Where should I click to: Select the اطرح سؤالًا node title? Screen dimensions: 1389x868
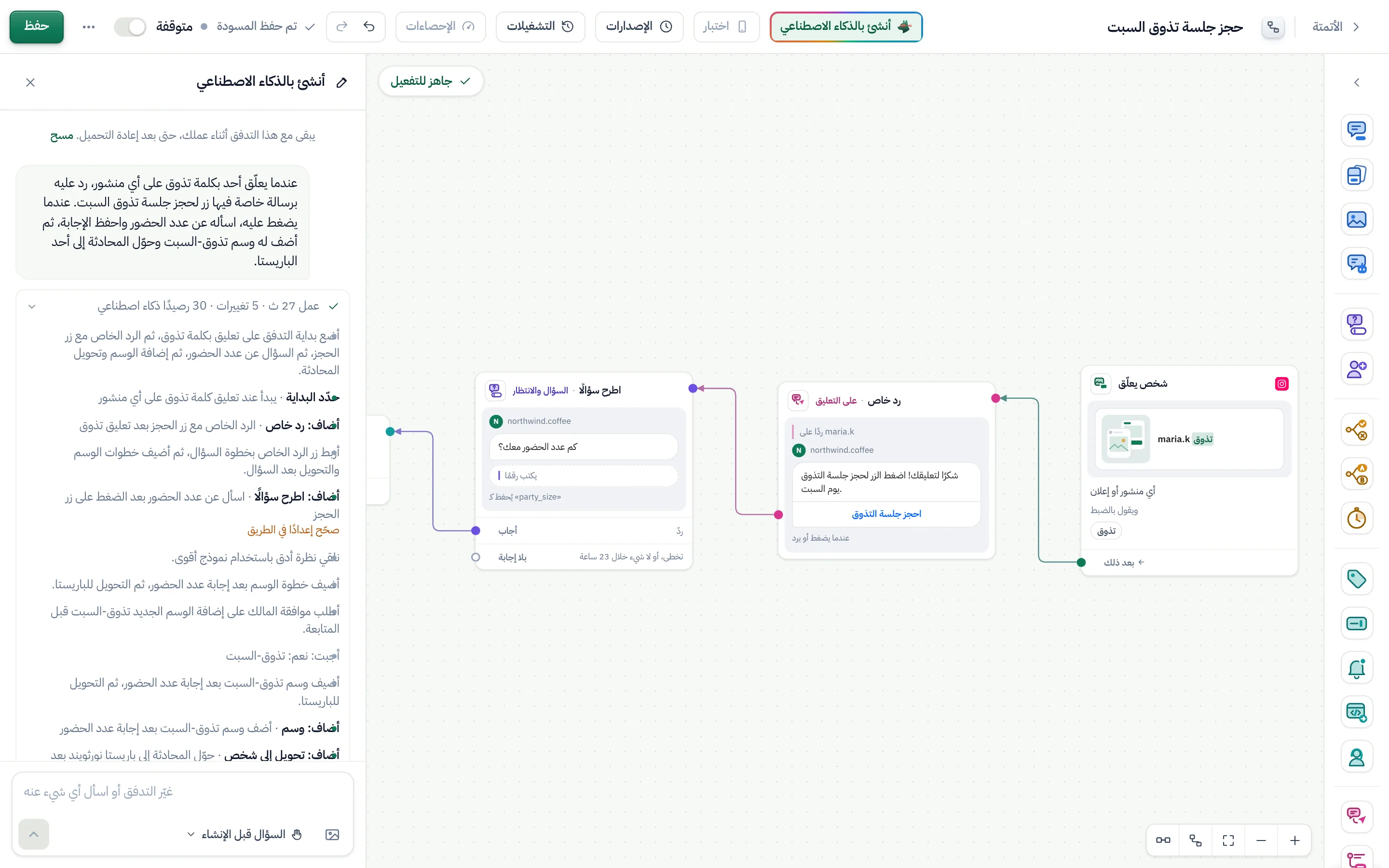click(x=599, y=391)
